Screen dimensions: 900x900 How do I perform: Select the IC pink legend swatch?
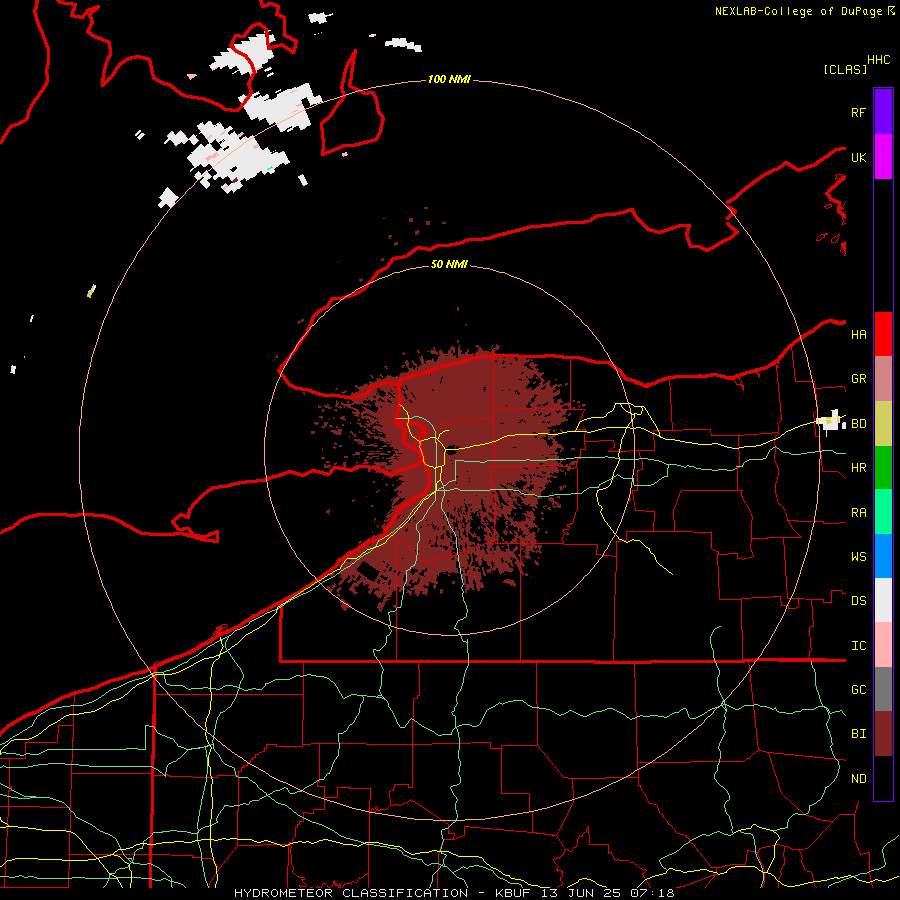click(883, 645)
